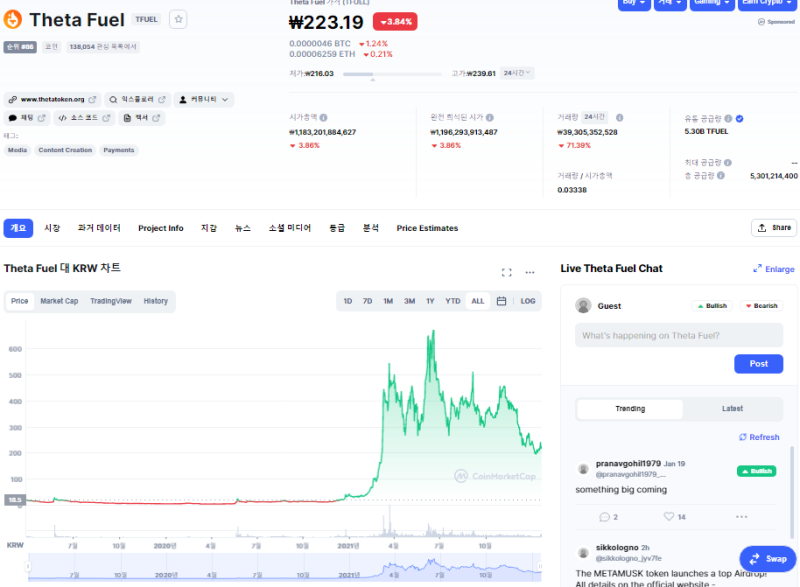This screenshot has height=587, width=800.
Task: Set chart range to 7D
Action: coord(367,301)
